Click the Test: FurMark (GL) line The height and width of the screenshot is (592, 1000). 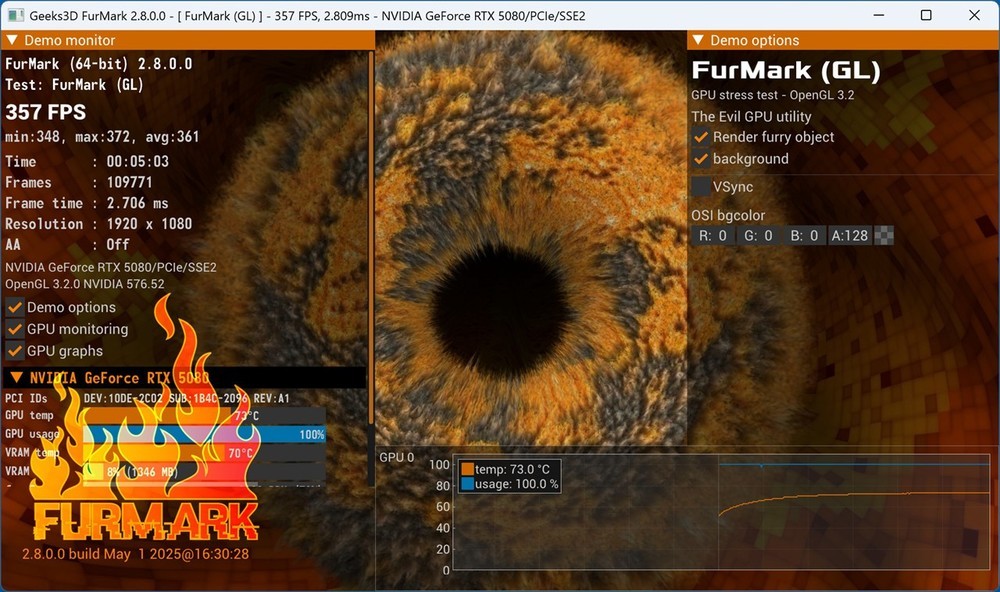[74, 85]
